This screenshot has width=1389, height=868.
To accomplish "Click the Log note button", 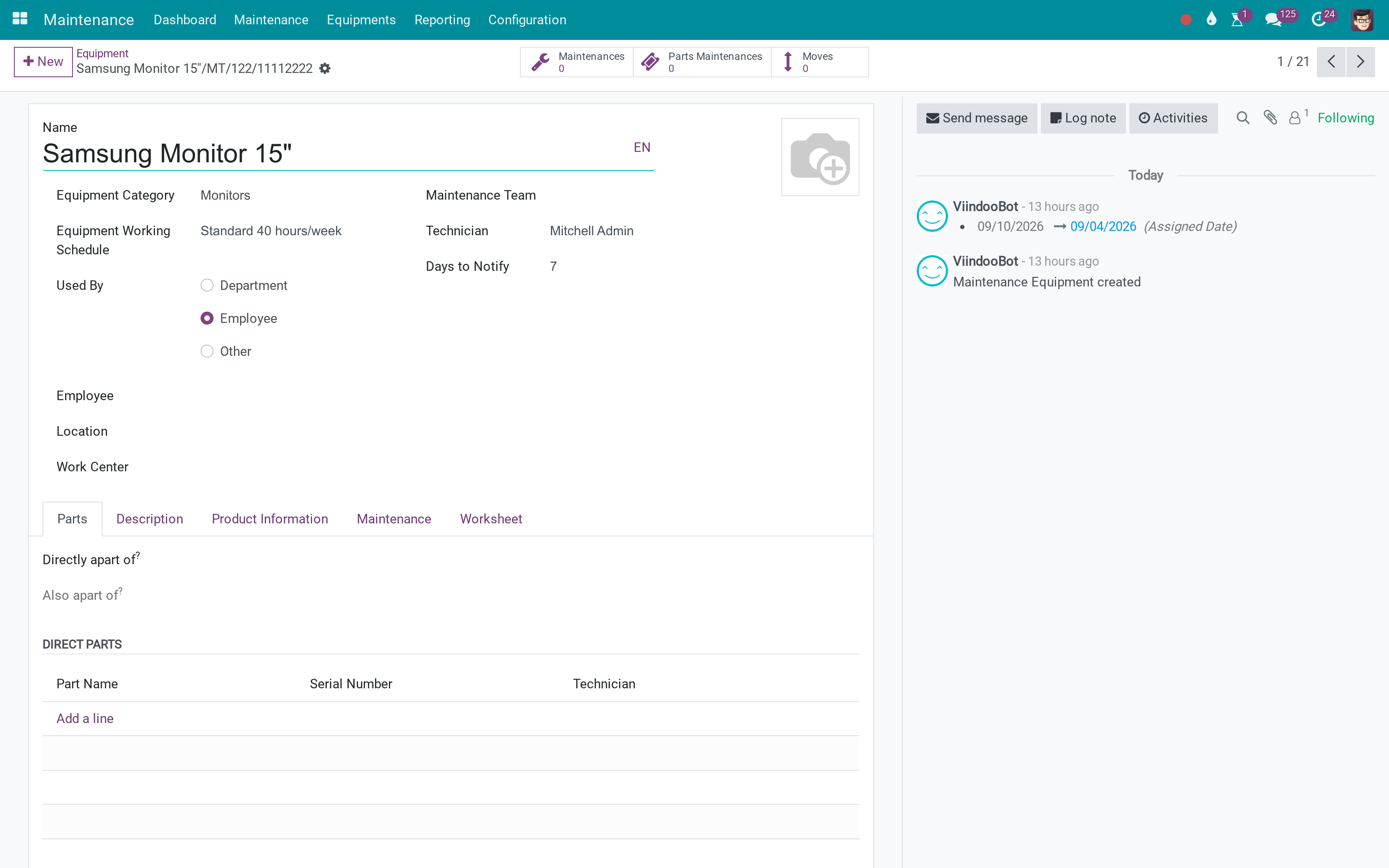I will click(x=1083, y=118).
